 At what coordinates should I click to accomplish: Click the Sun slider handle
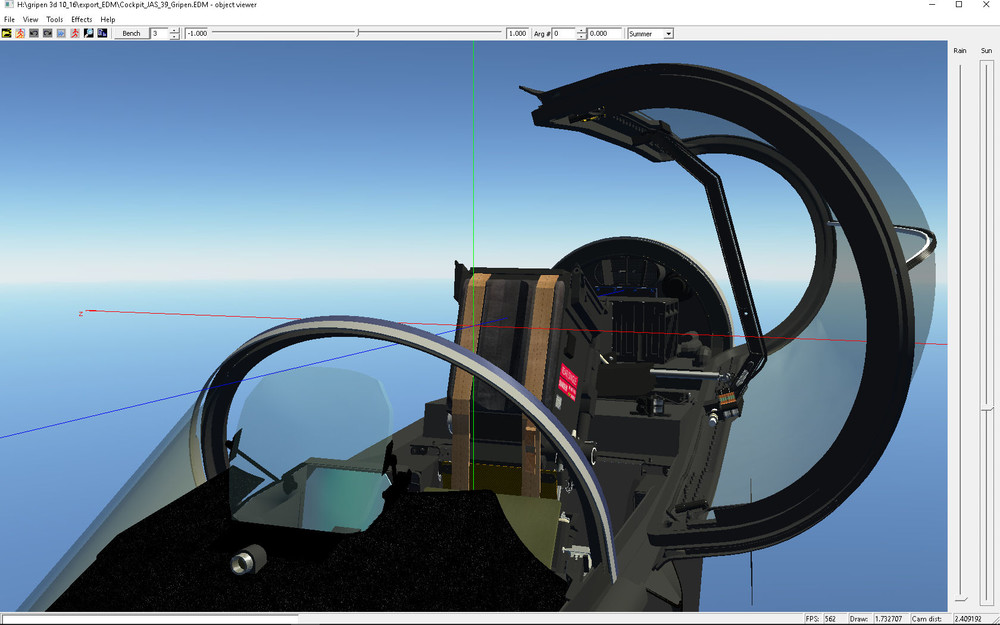987,408
